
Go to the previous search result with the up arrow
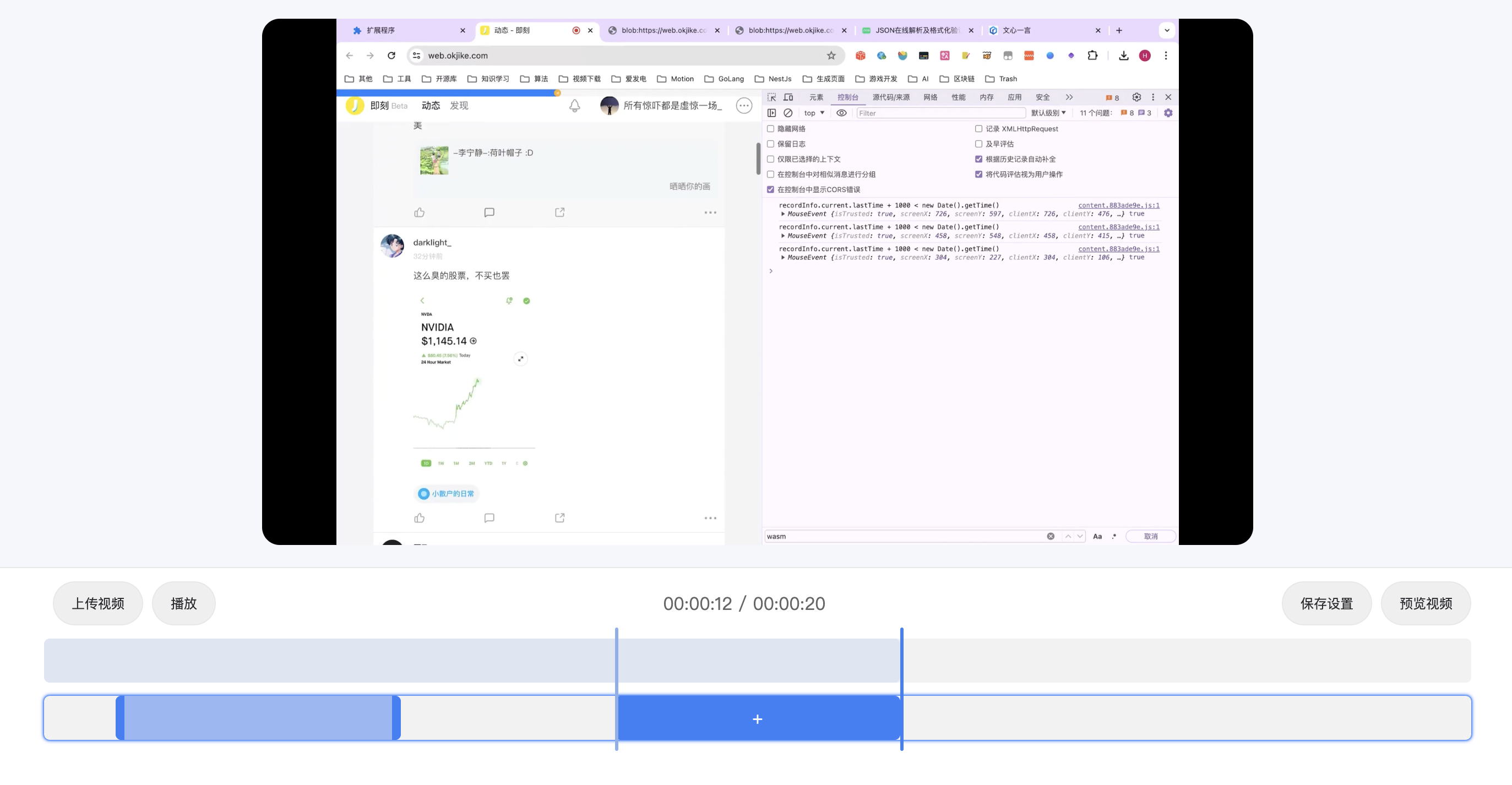(x=1068, y=536)
